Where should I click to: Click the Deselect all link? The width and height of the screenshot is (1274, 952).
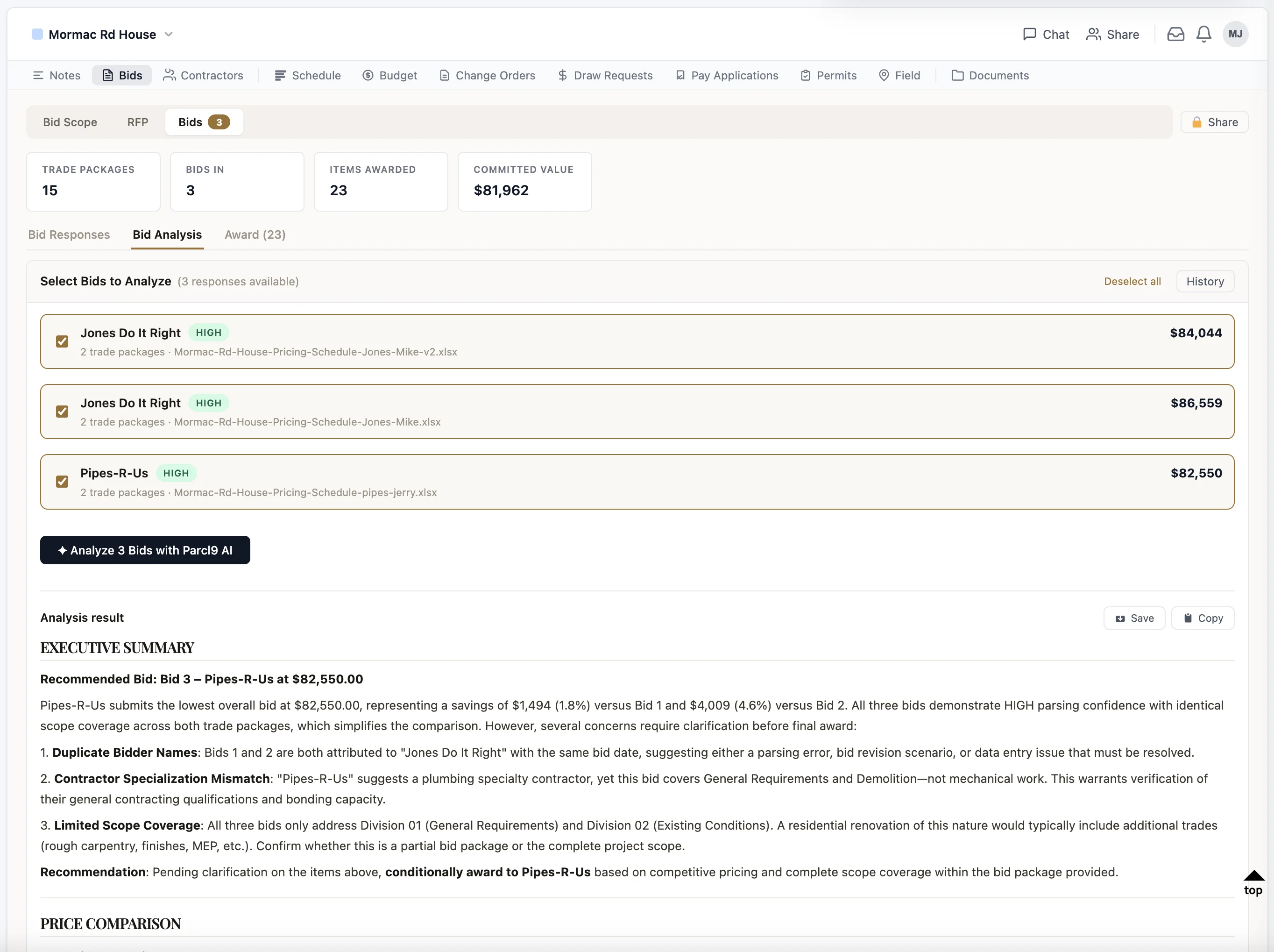1132,281
